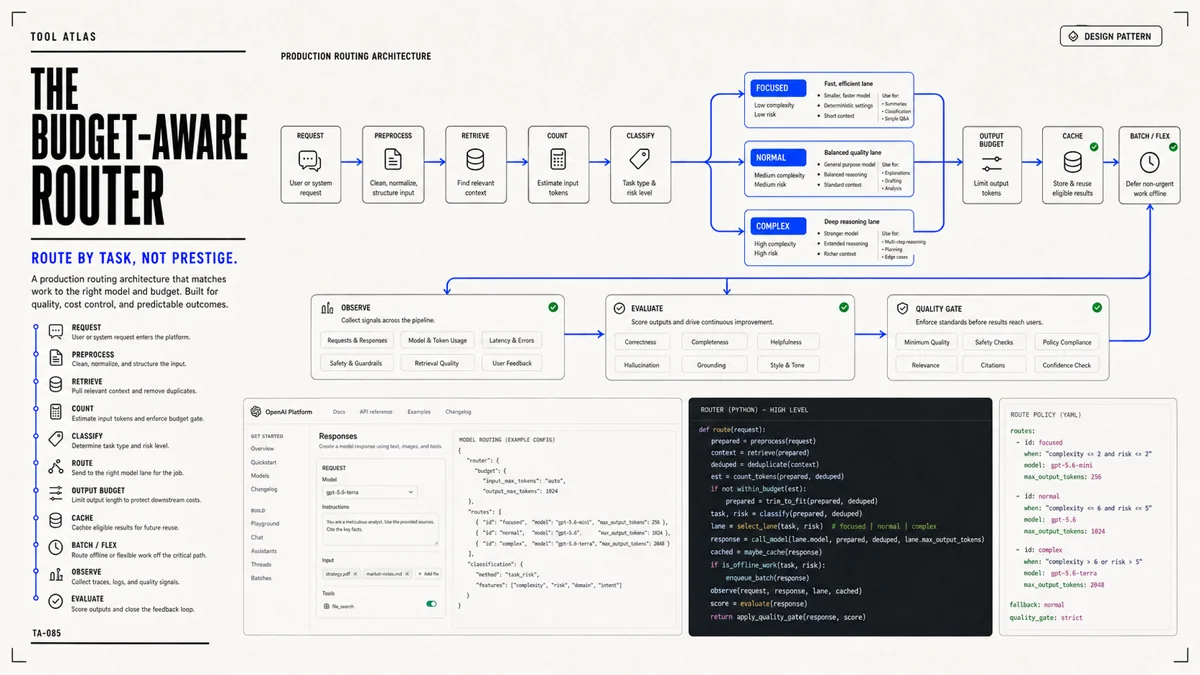Image resolution: width=1200 pixels, height=675 pixels.
Task: Click the green check badge on the Cache card
Action: (x=1093, y=147)
